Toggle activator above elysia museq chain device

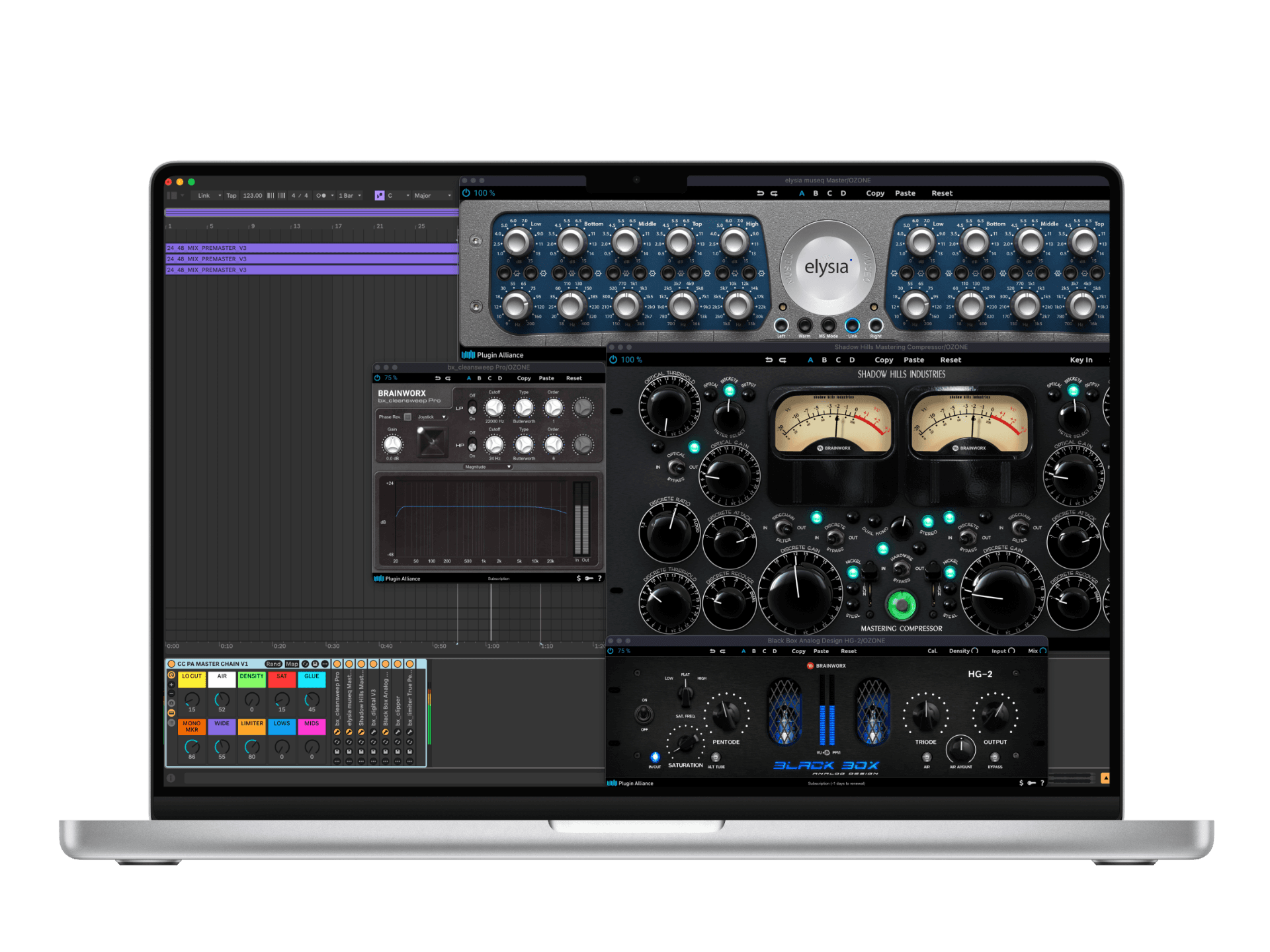[349, 664]
